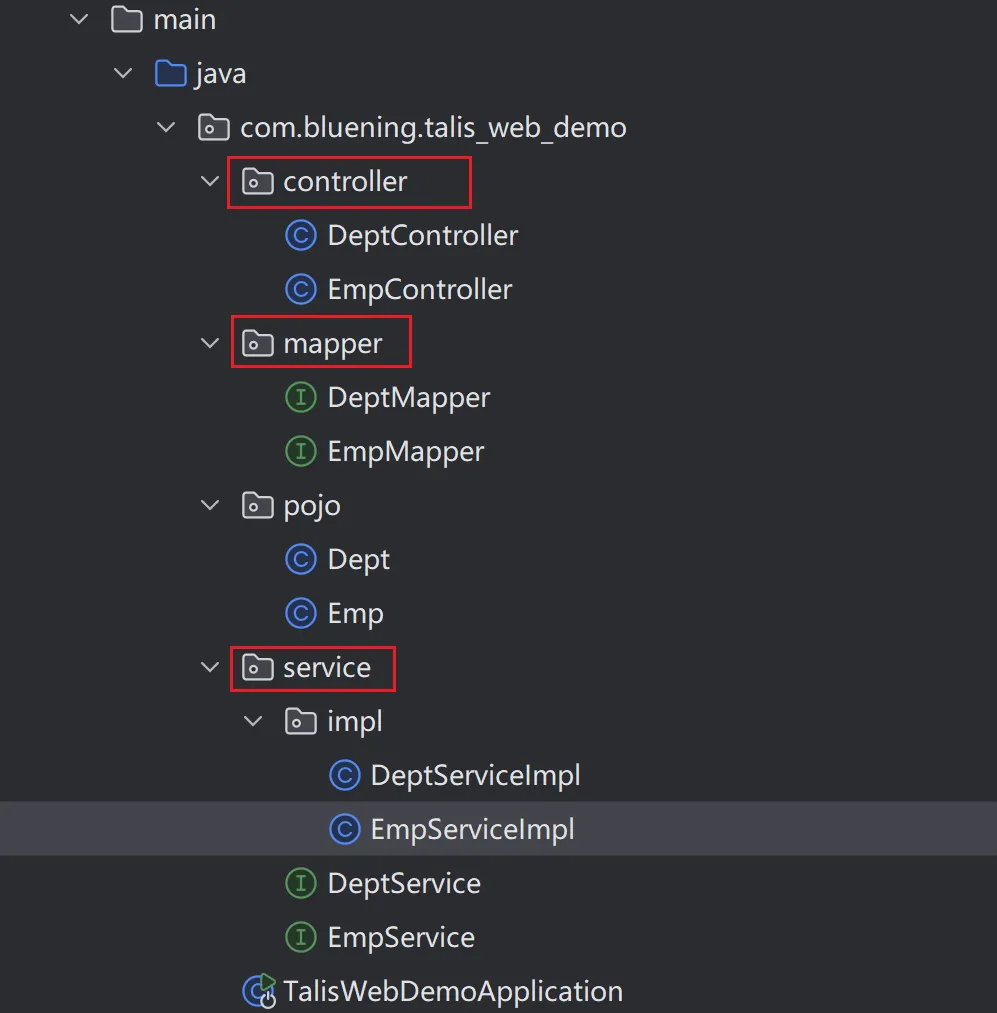Image resolution: width=997 pixels, height=1013 pixels.
Task: Click the blue java source folder icon
Action: [x=171, y=74]
